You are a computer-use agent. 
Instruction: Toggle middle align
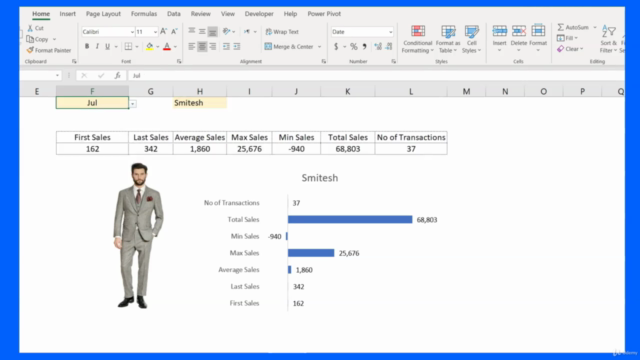(x=202, y=31)
